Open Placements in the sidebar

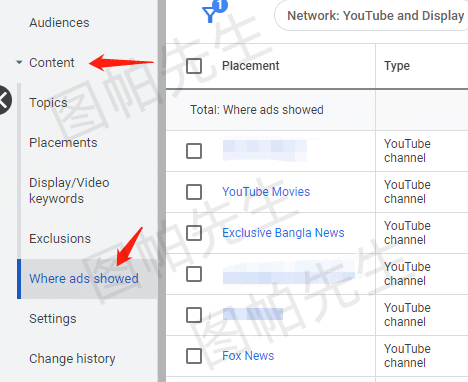click(x=63, y=143)
